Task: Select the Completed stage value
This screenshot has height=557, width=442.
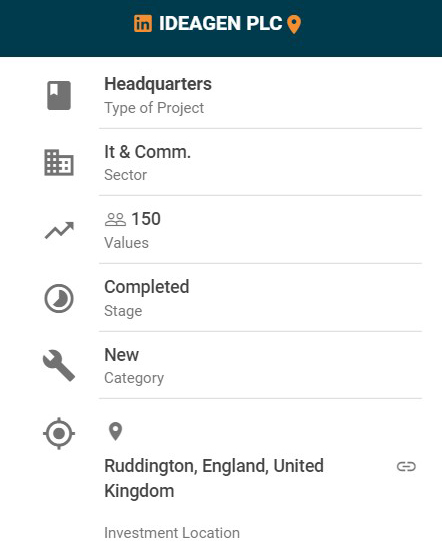Action: (147, 287)
